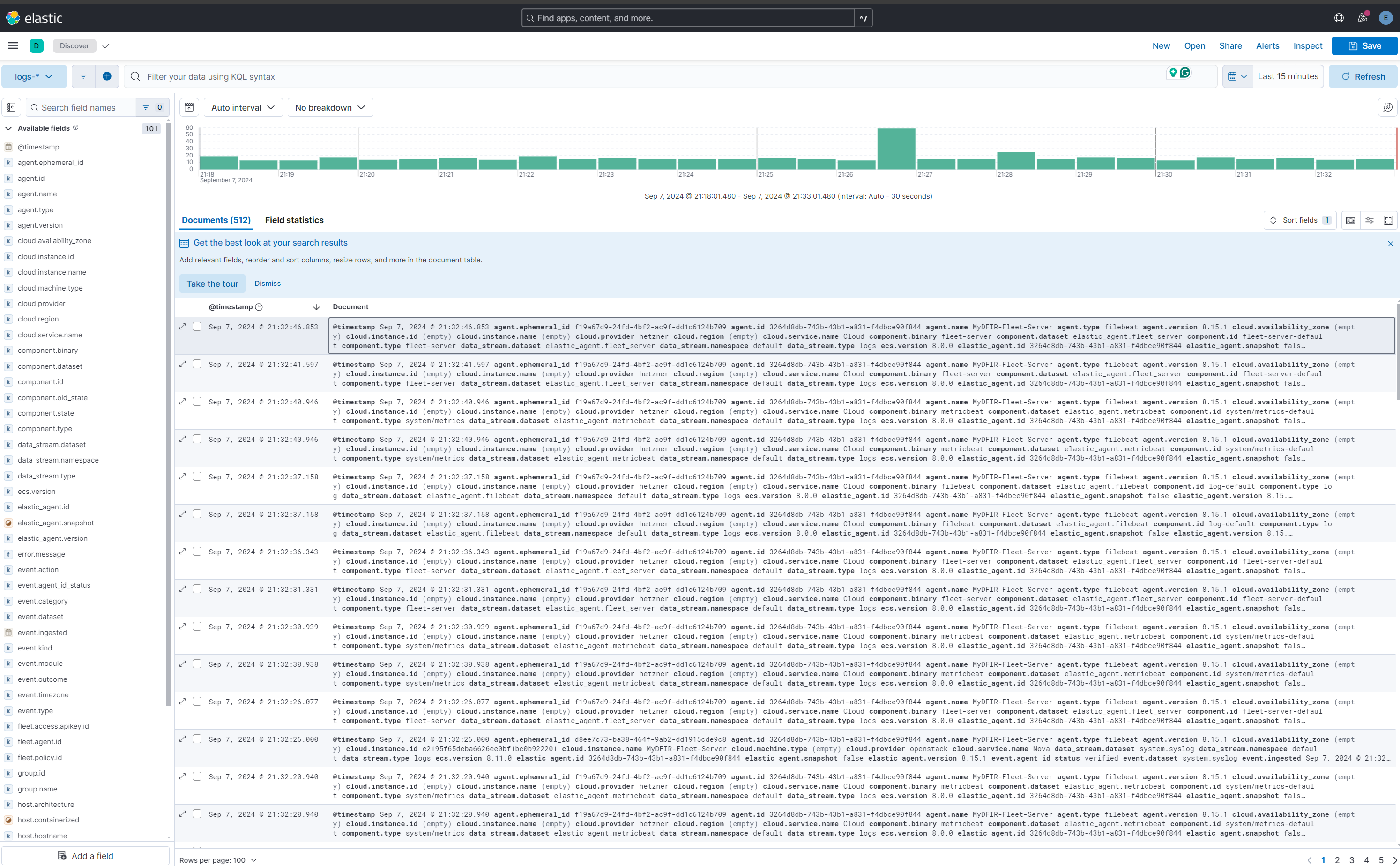This screenshot has height=866, width=1400.
Task: Open the logs-* data view picker
Action: point(34,76)
